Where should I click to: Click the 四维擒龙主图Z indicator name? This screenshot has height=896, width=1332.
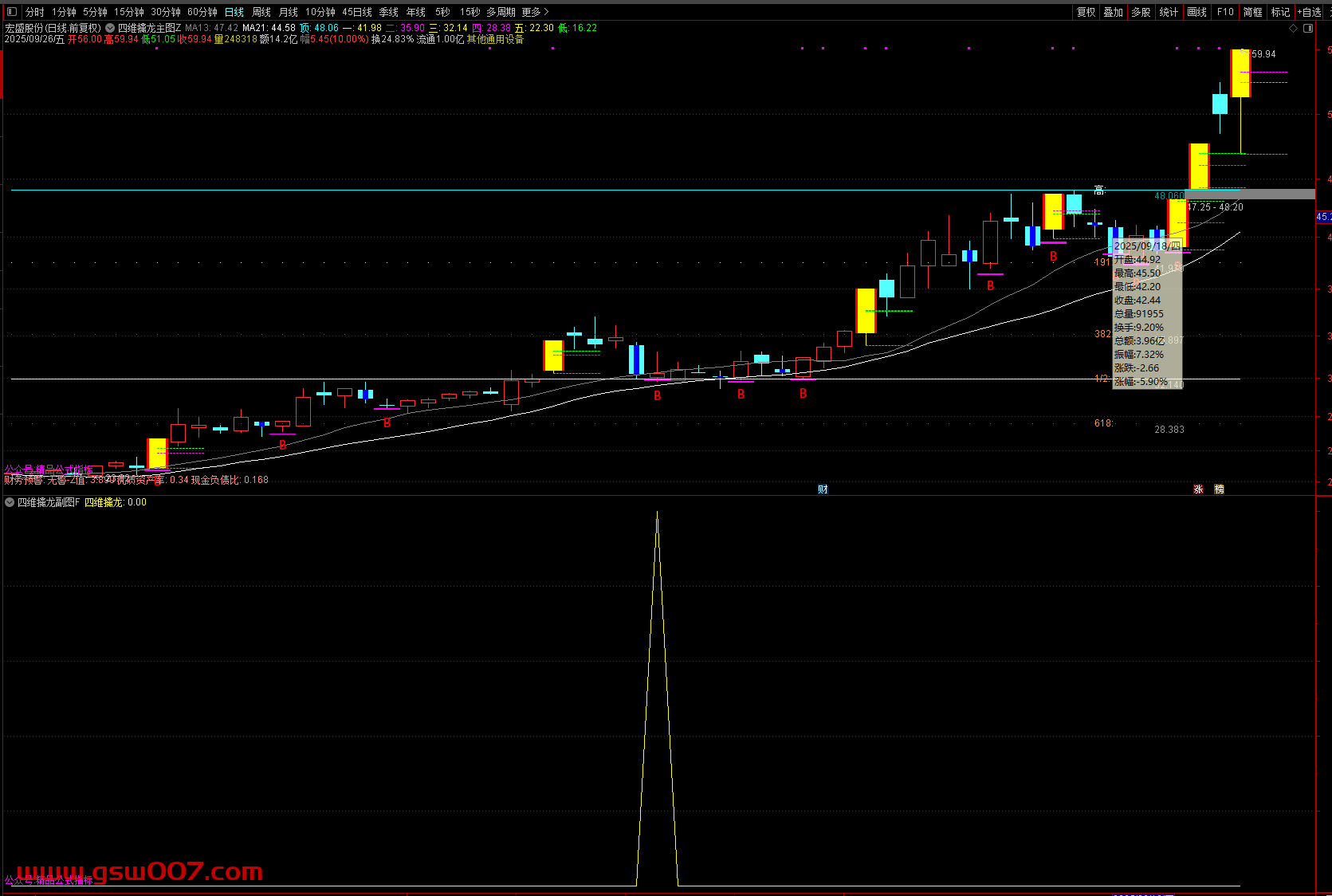point(150,28)
